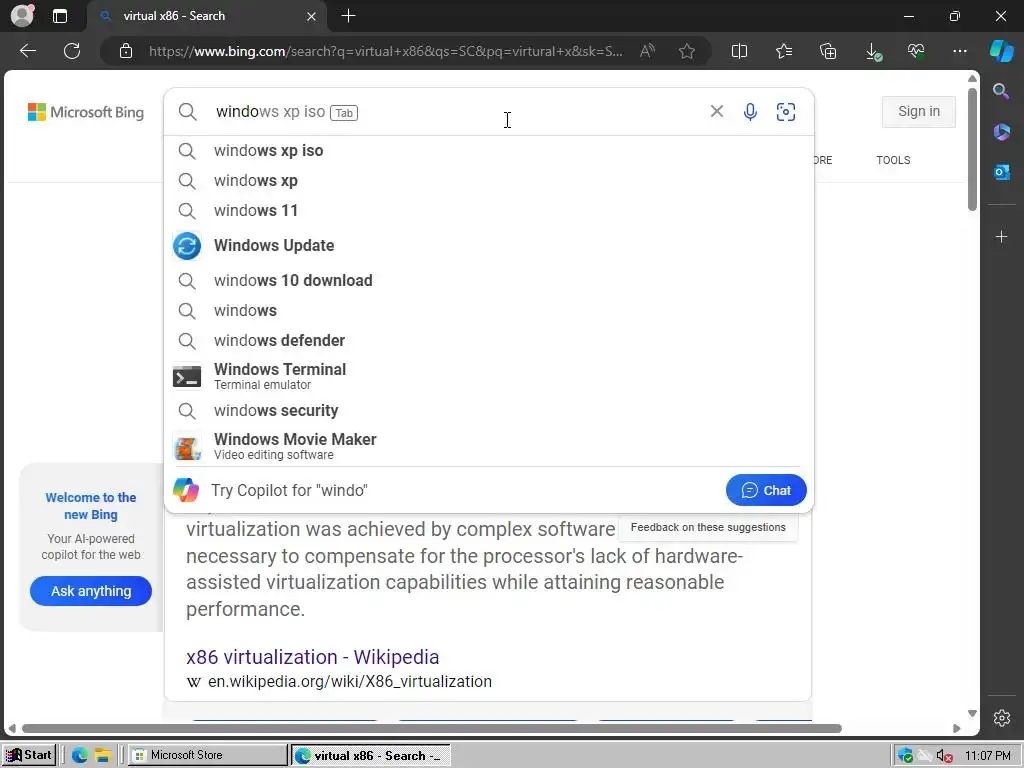Viewport: 1024px width, 768px height.
Task: Click Feedback on these suggestions
Action: pyautogui.click(x=708, y=527)
